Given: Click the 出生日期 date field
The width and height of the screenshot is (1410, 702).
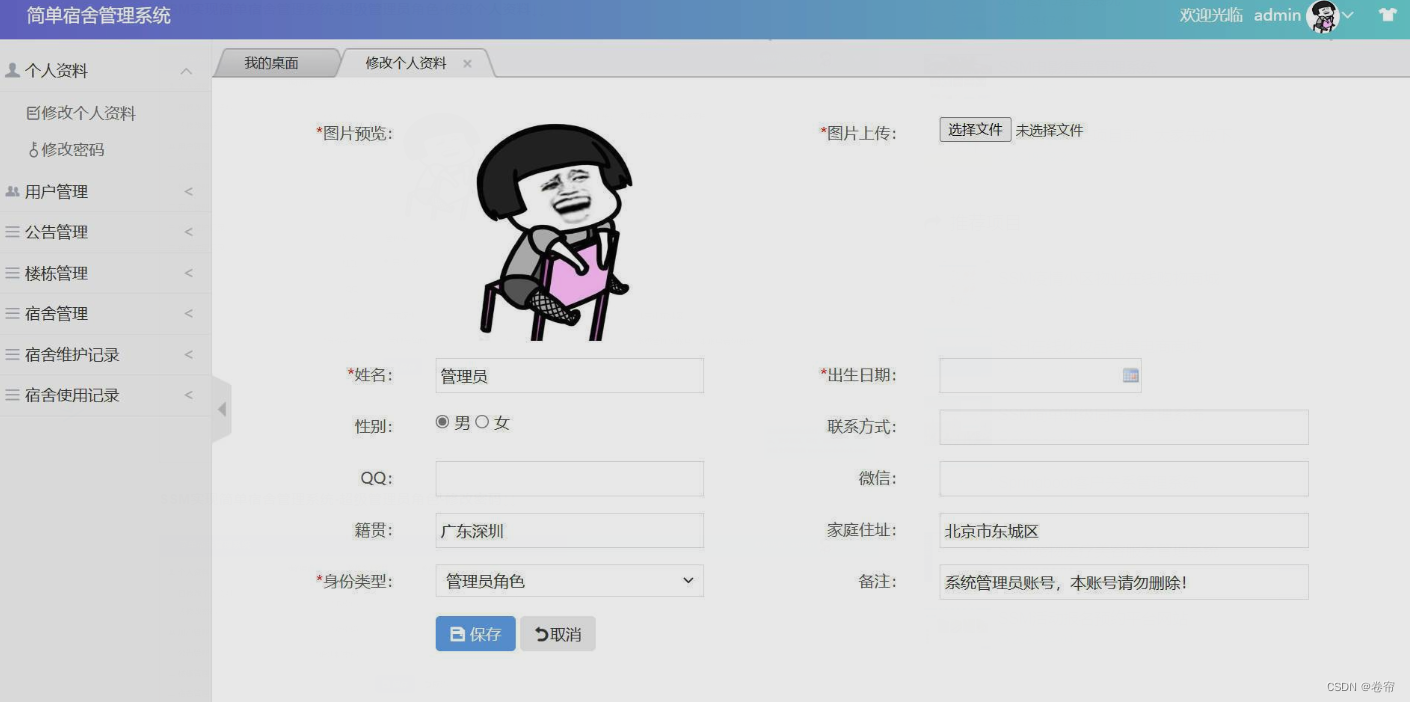Looking at the screenshot, I should (1040, 376).
